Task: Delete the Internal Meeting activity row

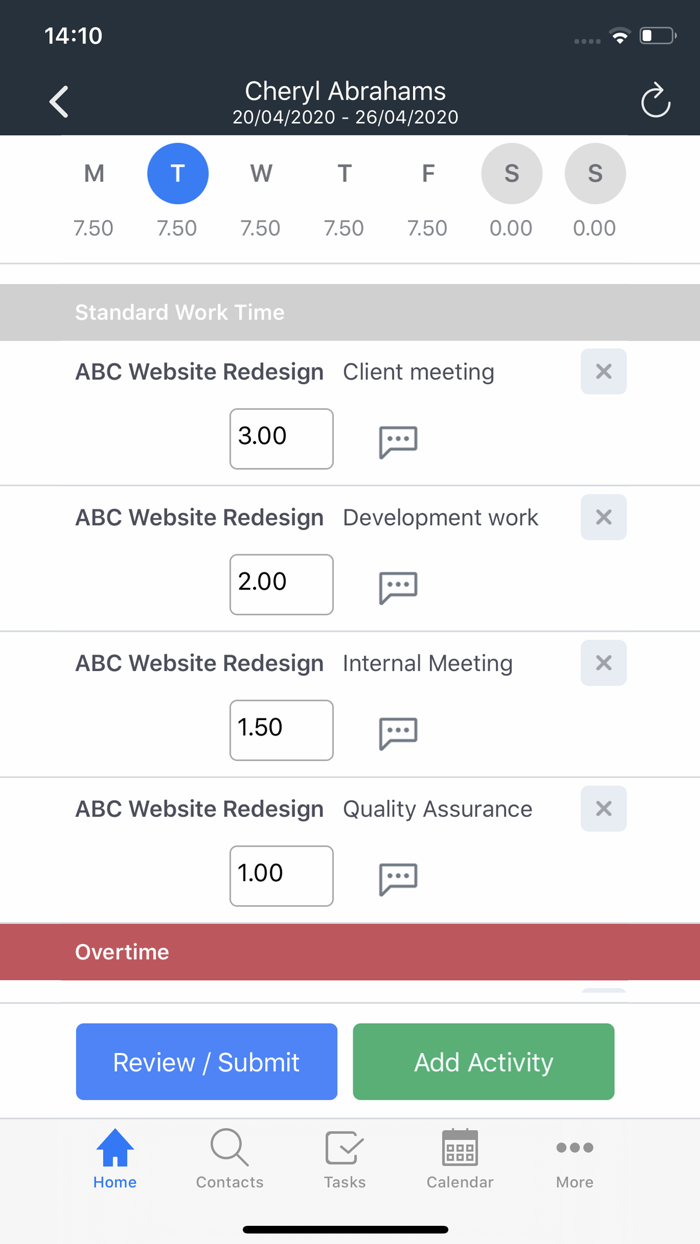Action: click(604, 664)
